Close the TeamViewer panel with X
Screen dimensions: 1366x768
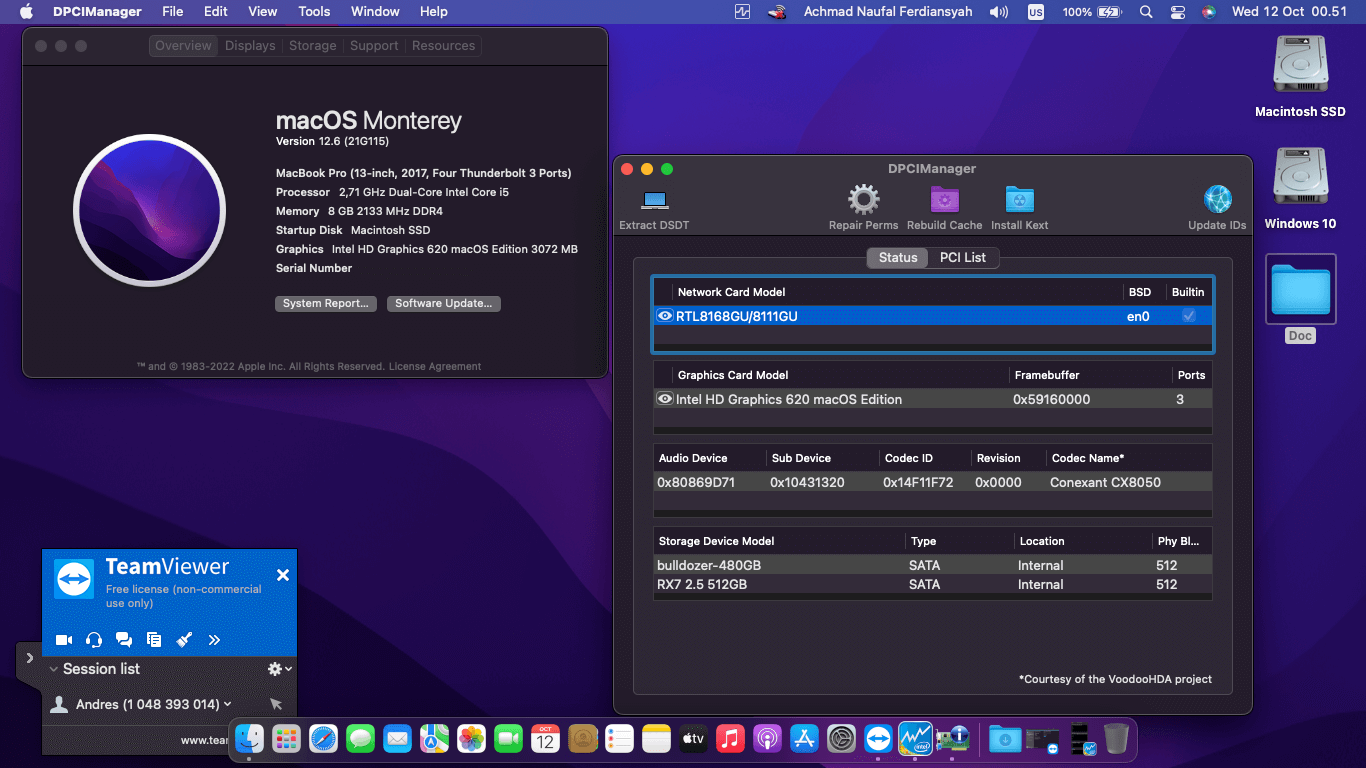283,575
